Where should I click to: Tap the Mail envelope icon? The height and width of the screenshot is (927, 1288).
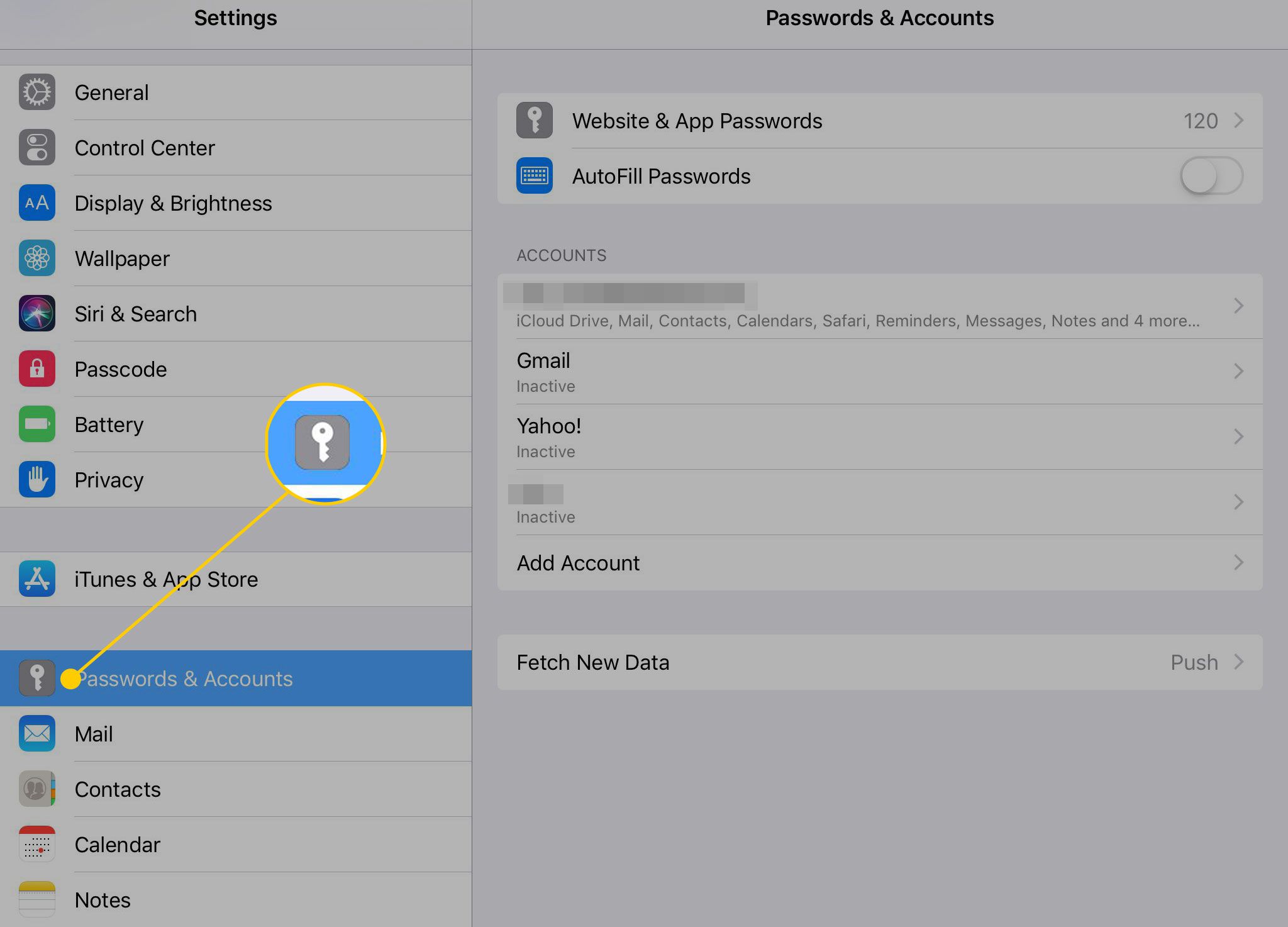point(37,734)
